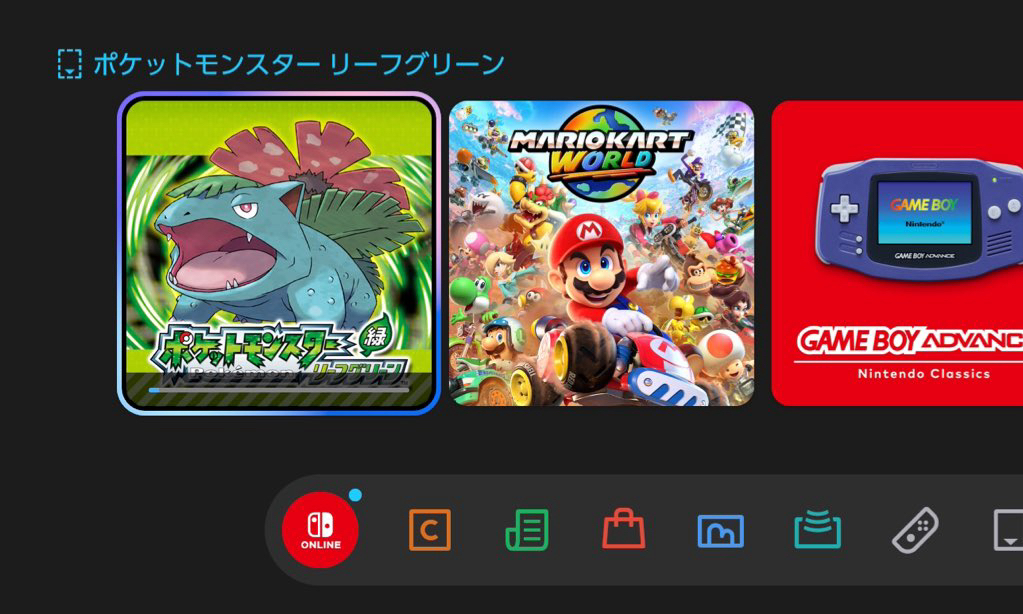Screen dimensions: 1023x614
Task: Click the Nintendo Classics label
Action: 924,374
